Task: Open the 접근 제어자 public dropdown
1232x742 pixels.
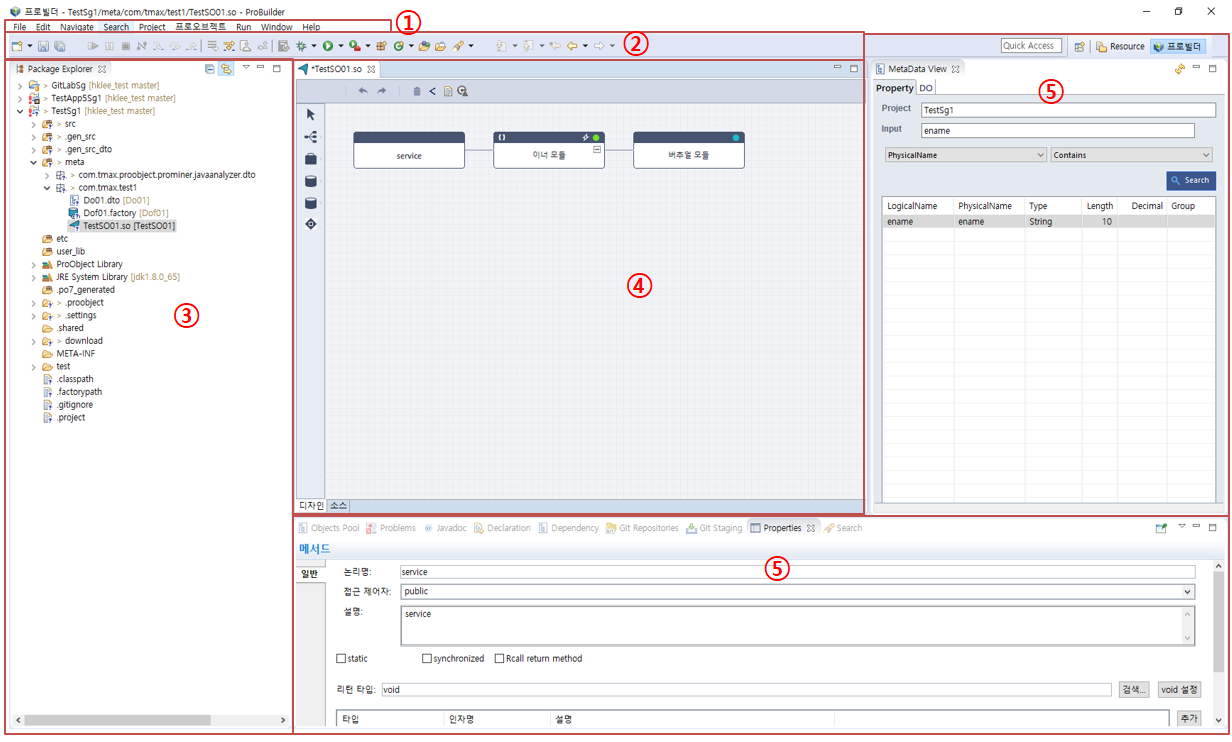Action: pyautogui.click(x=796, y=591)
